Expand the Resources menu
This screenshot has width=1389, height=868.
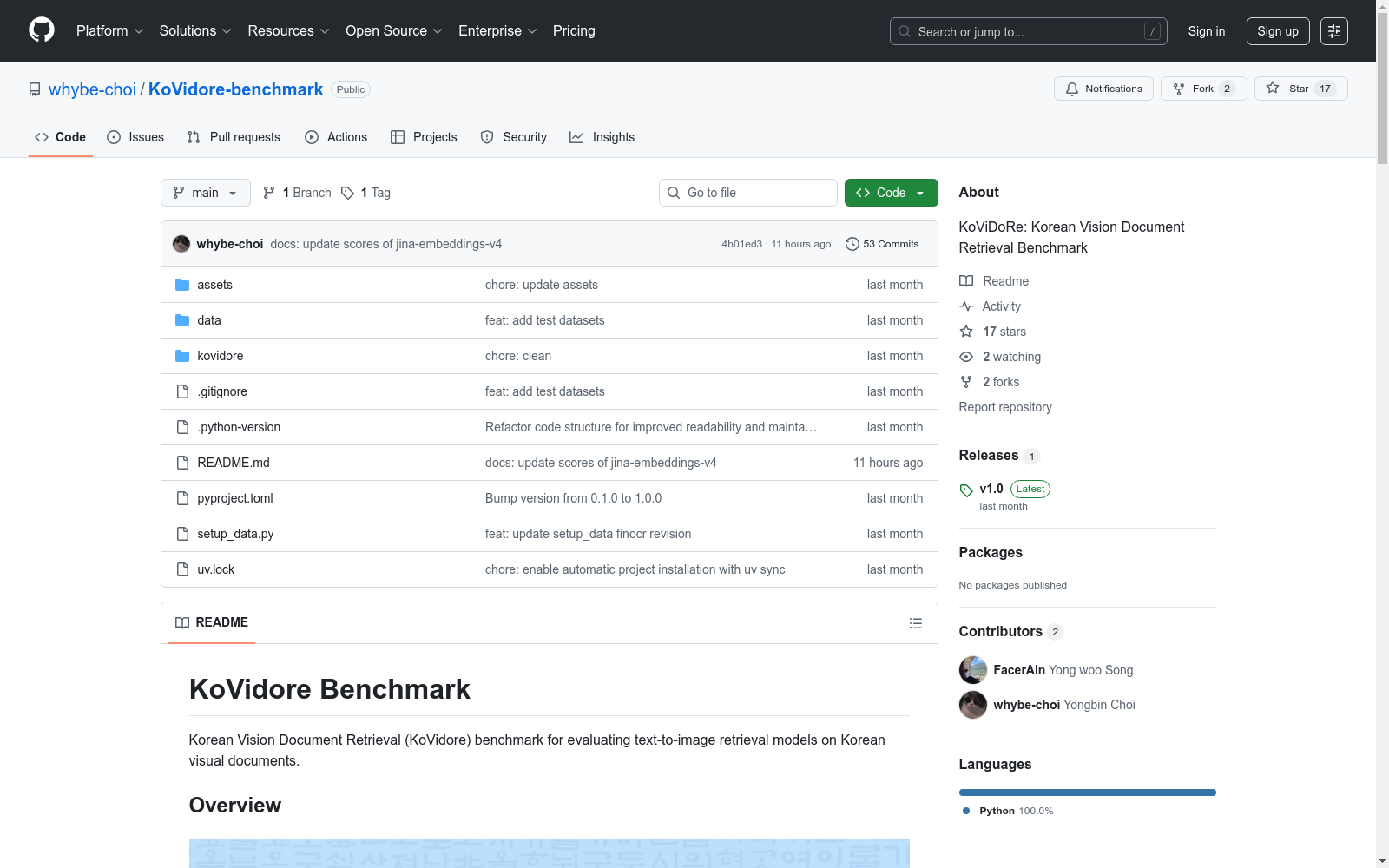tap(288, 31)
